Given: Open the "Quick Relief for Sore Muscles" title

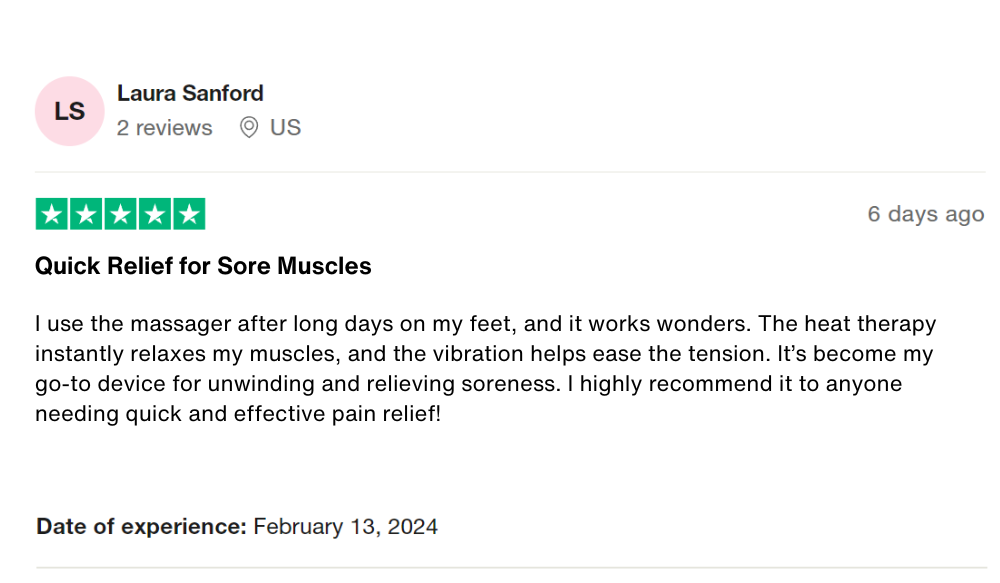Looking at the screenshot, I should tap(203, 266).
